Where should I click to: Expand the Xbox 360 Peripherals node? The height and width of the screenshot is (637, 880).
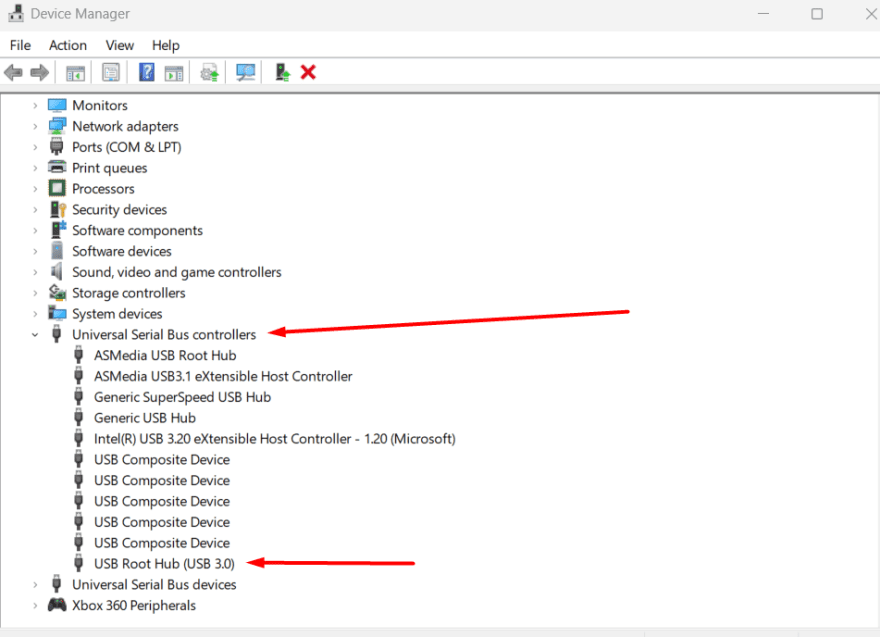35,605
